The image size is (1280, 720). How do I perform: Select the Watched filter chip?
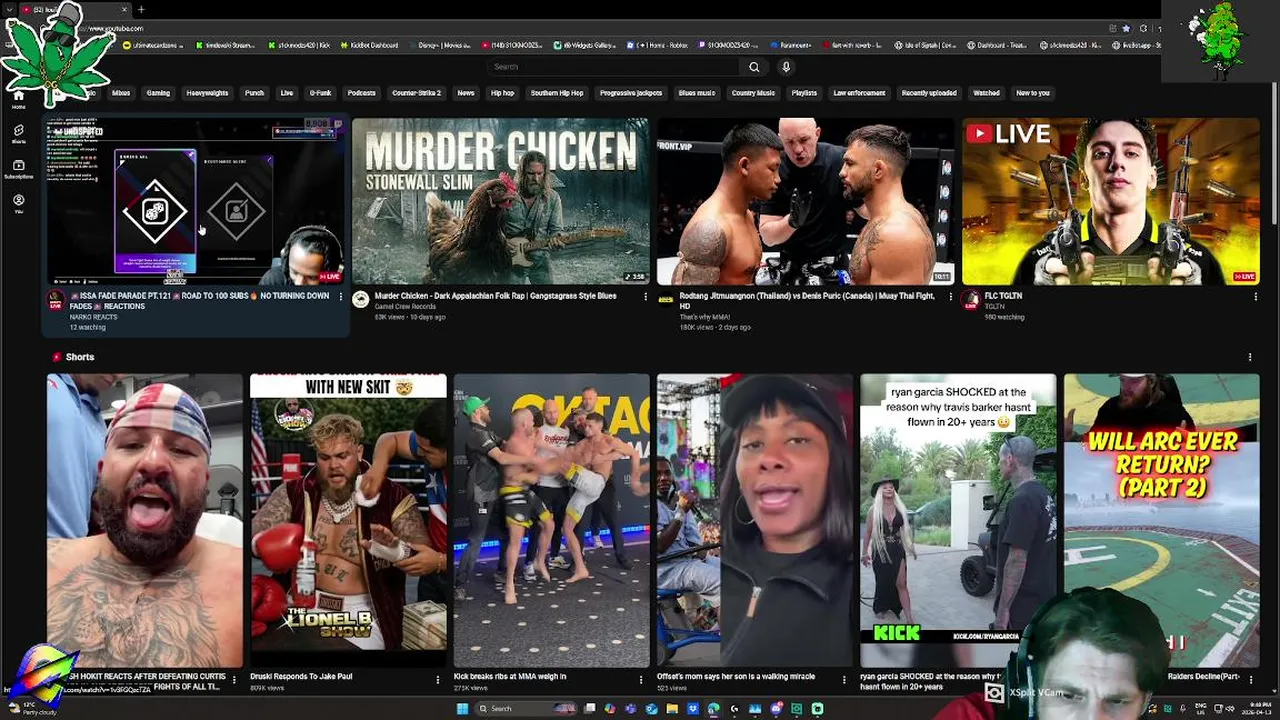pyautogui.click(x=986, y=93)
